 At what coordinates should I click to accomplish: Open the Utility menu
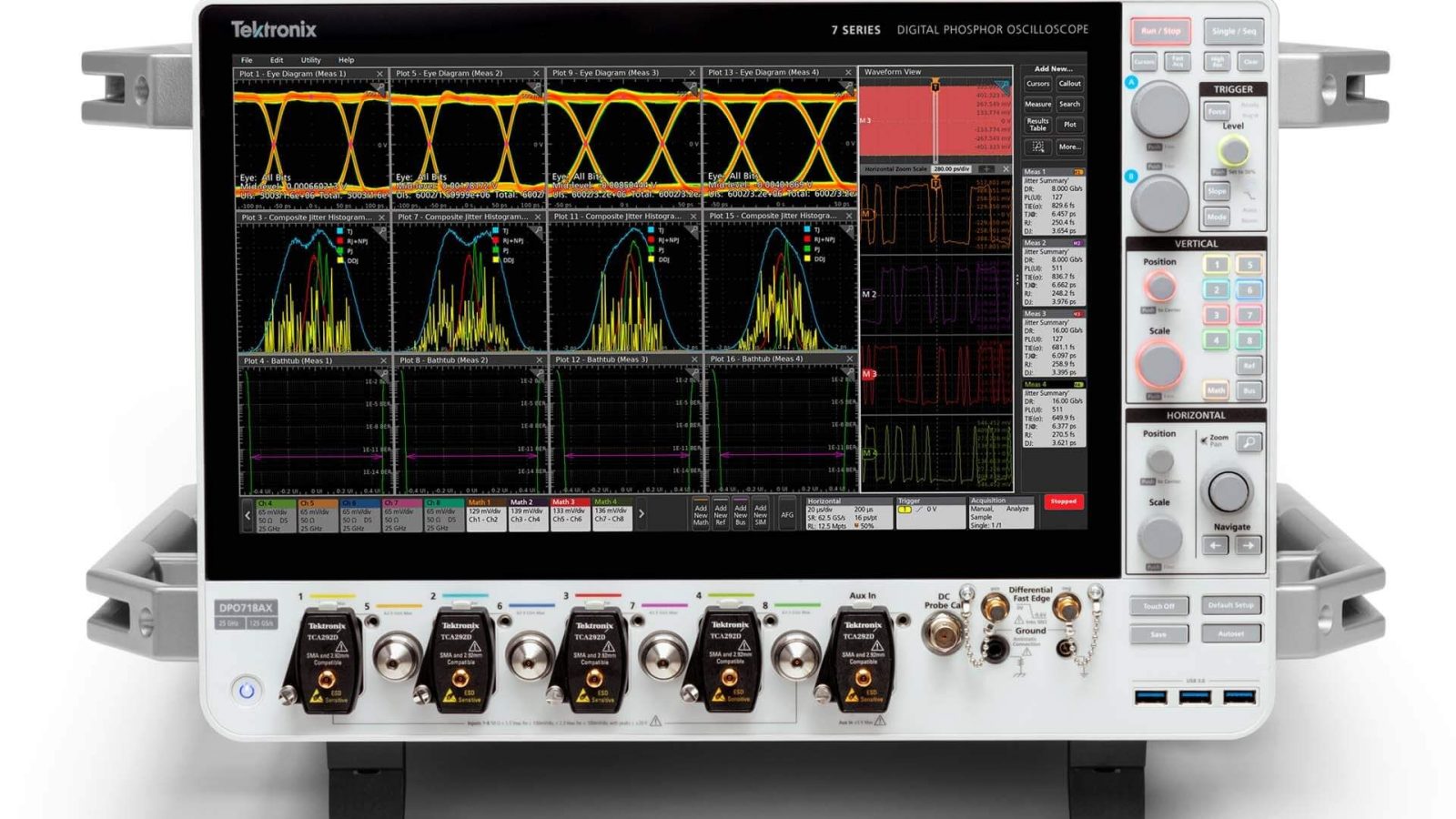[311, 60]
